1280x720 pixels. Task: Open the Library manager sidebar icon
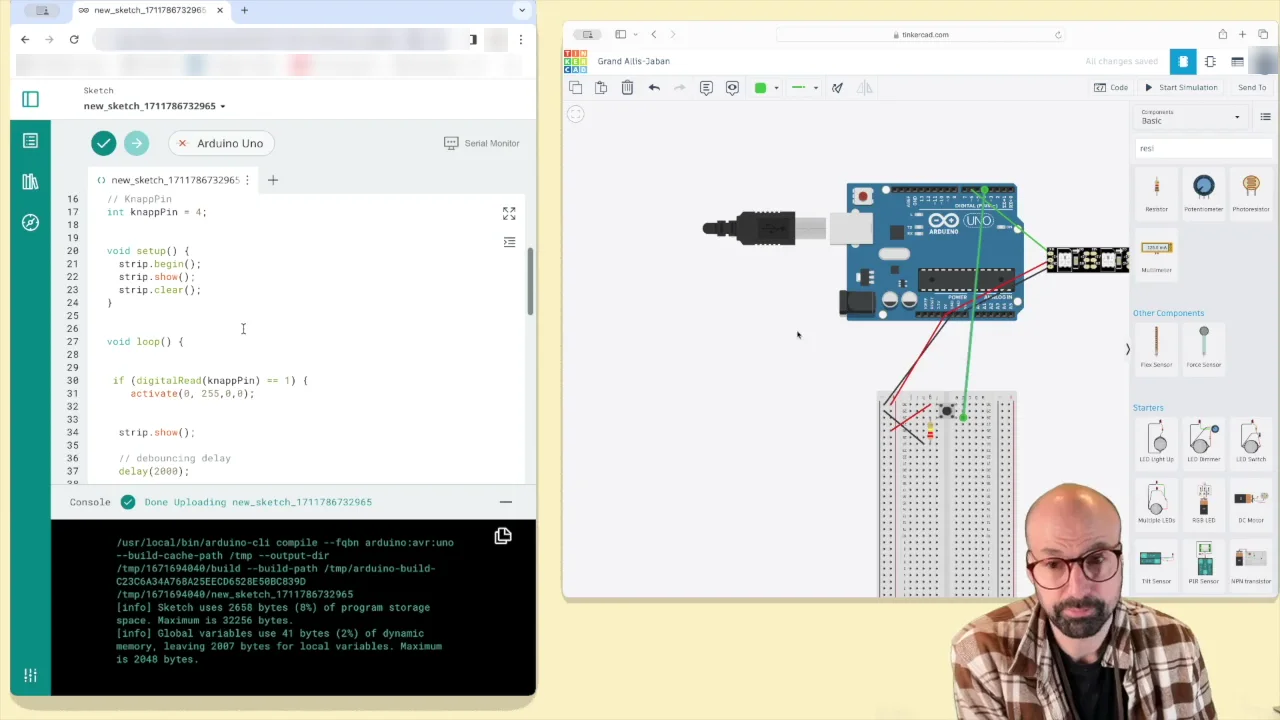tap(30, 181)
